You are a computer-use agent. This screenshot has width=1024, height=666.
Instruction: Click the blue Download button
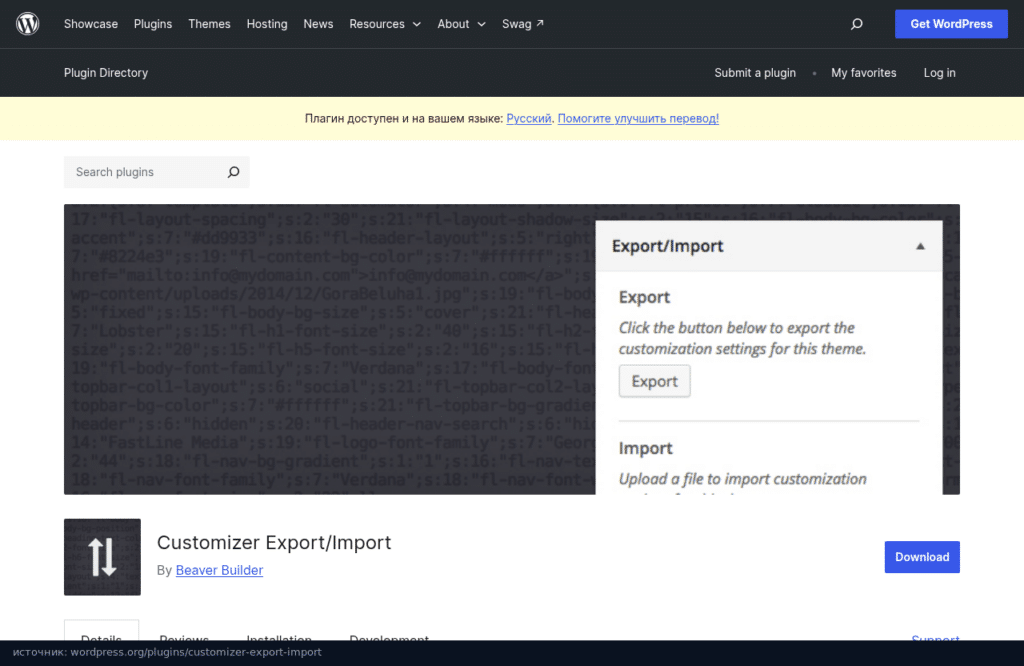tap(922, 557)
